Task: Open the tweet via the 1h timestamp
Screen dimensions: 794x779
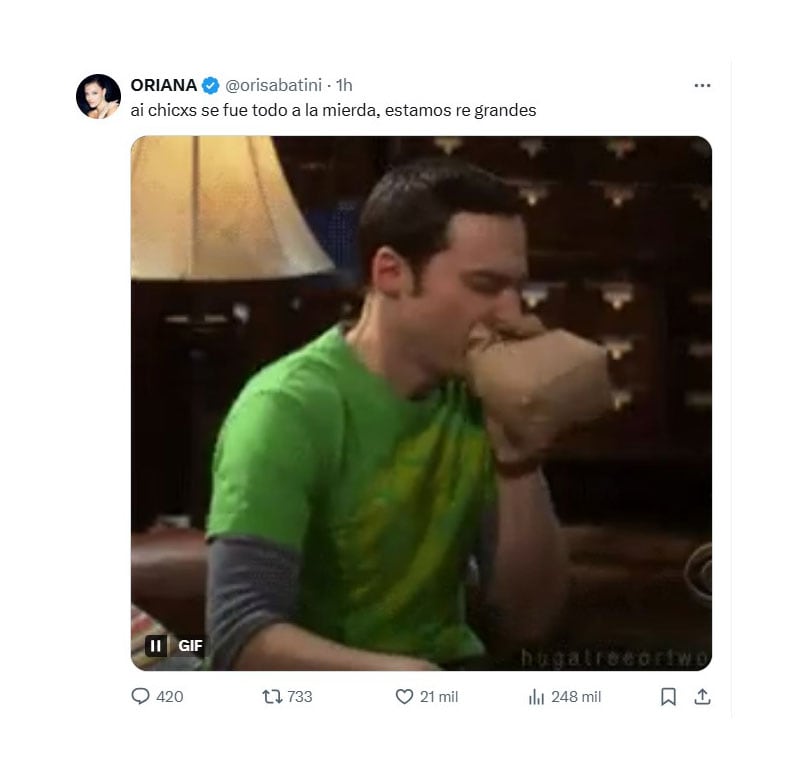Action: [344, 85]
